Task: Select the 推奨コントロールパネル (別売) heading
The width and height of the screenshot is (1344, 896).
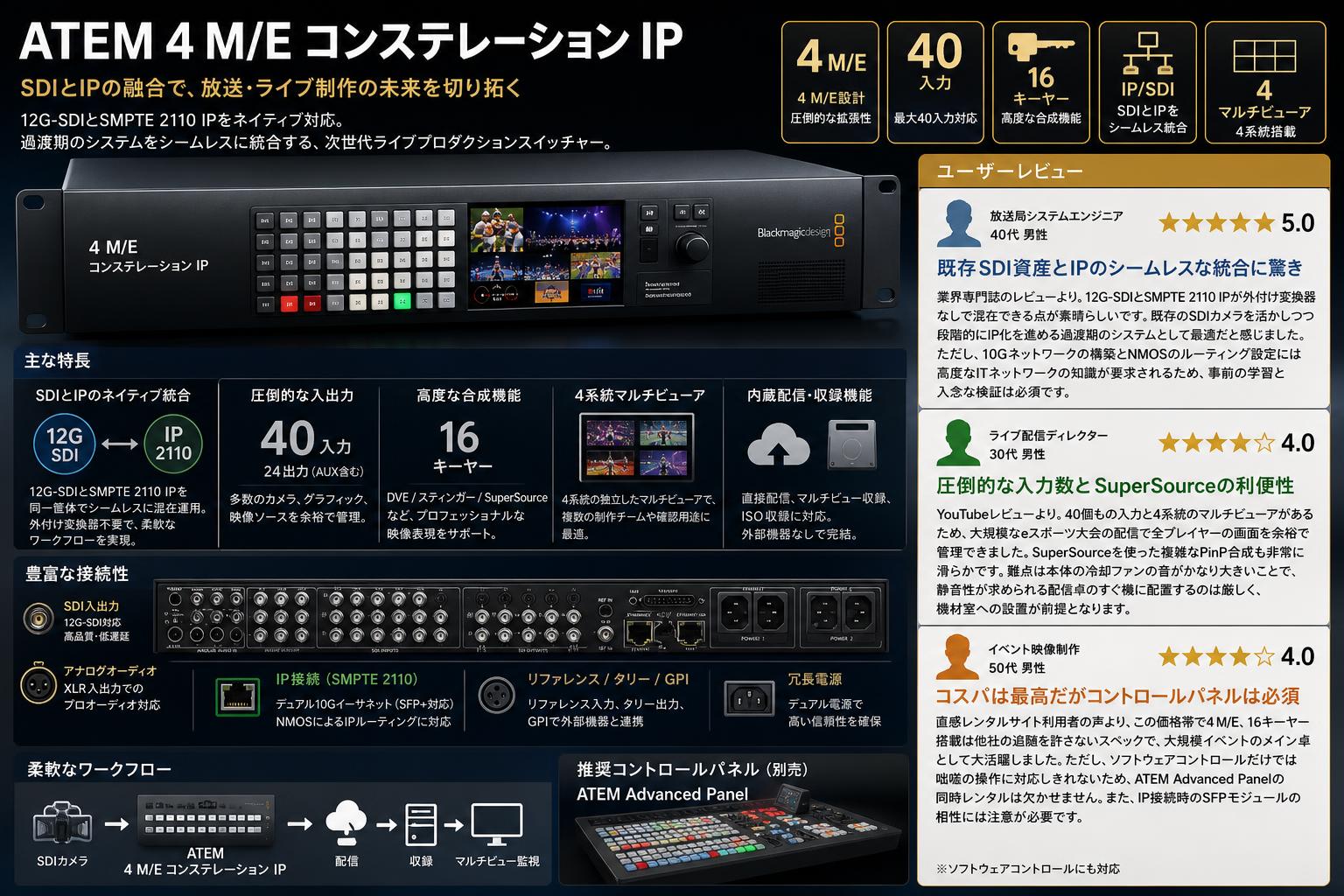Action: (693, 769)
